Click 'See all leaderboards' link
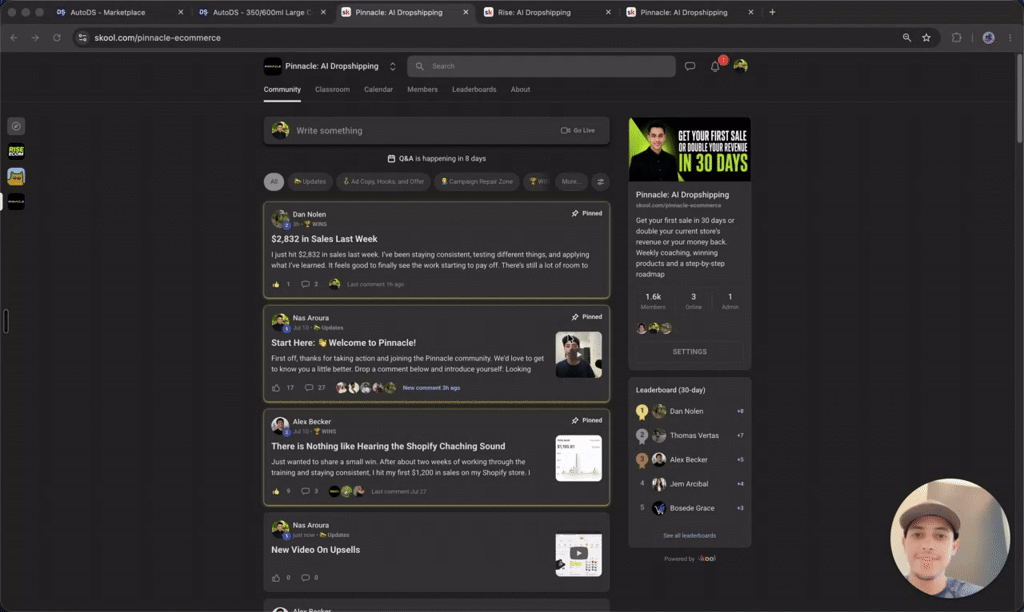This screenshot has height=612, width=1024. 690,536
